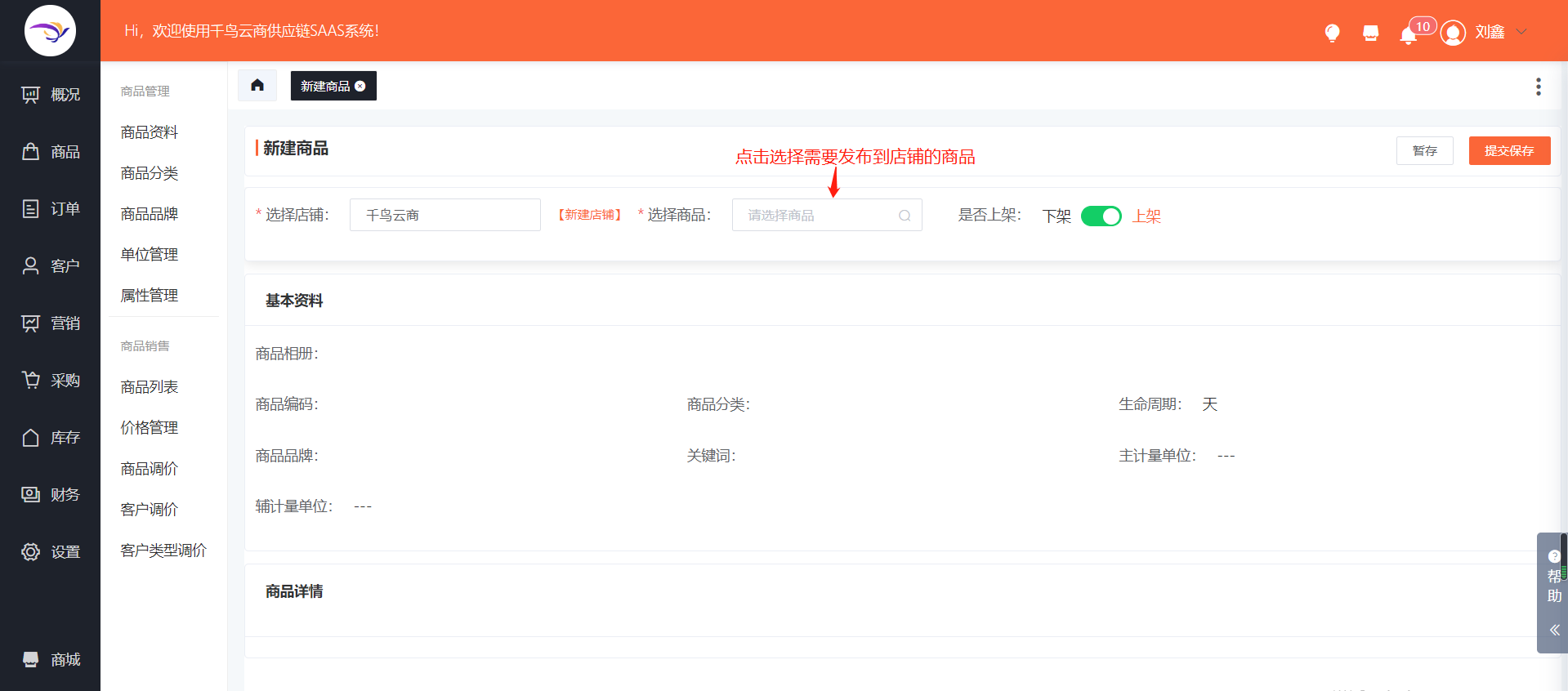Open 商品调价 menu item

(150, 469)
